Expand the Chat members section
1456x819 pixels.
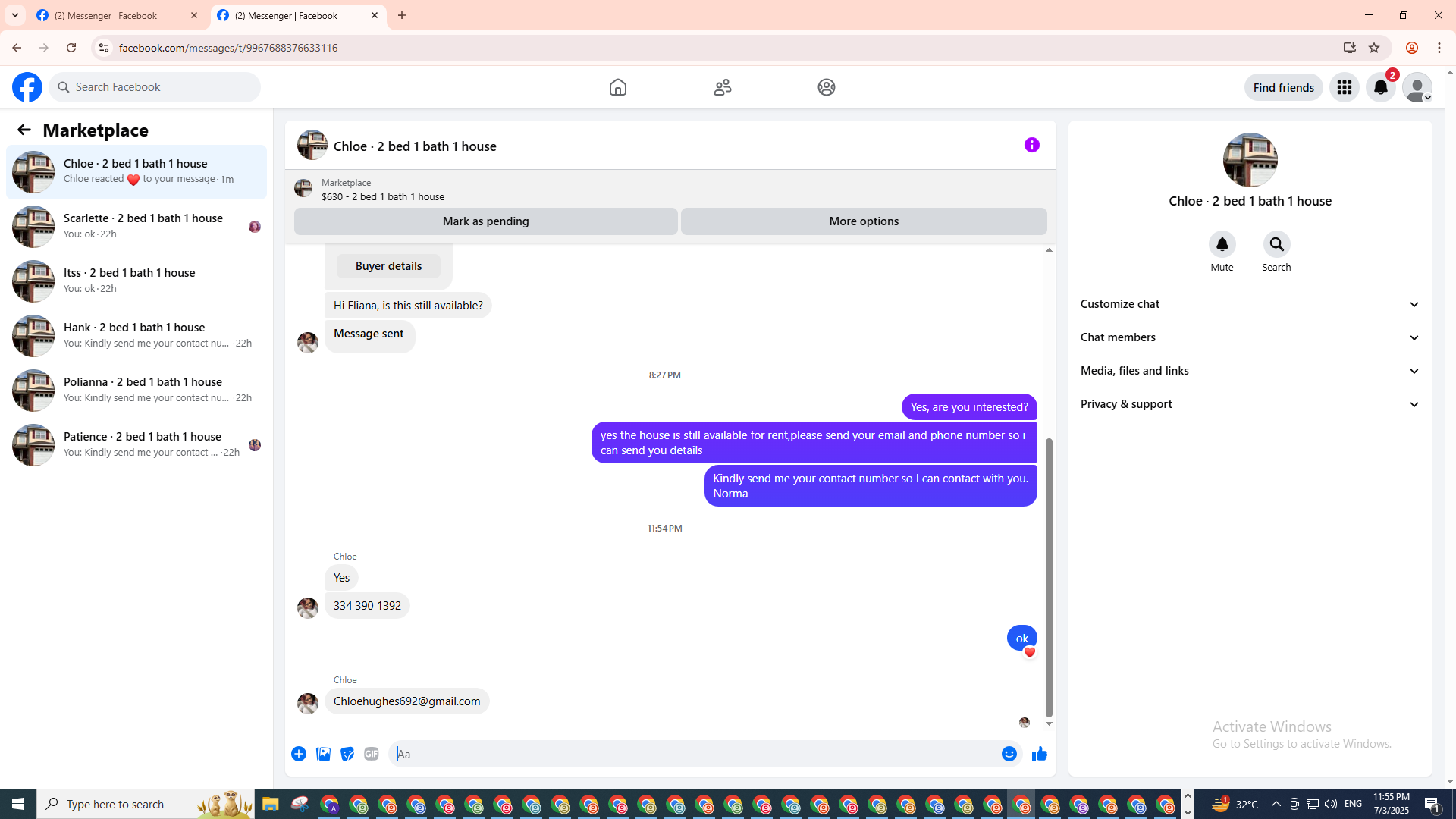point(1250,337)
